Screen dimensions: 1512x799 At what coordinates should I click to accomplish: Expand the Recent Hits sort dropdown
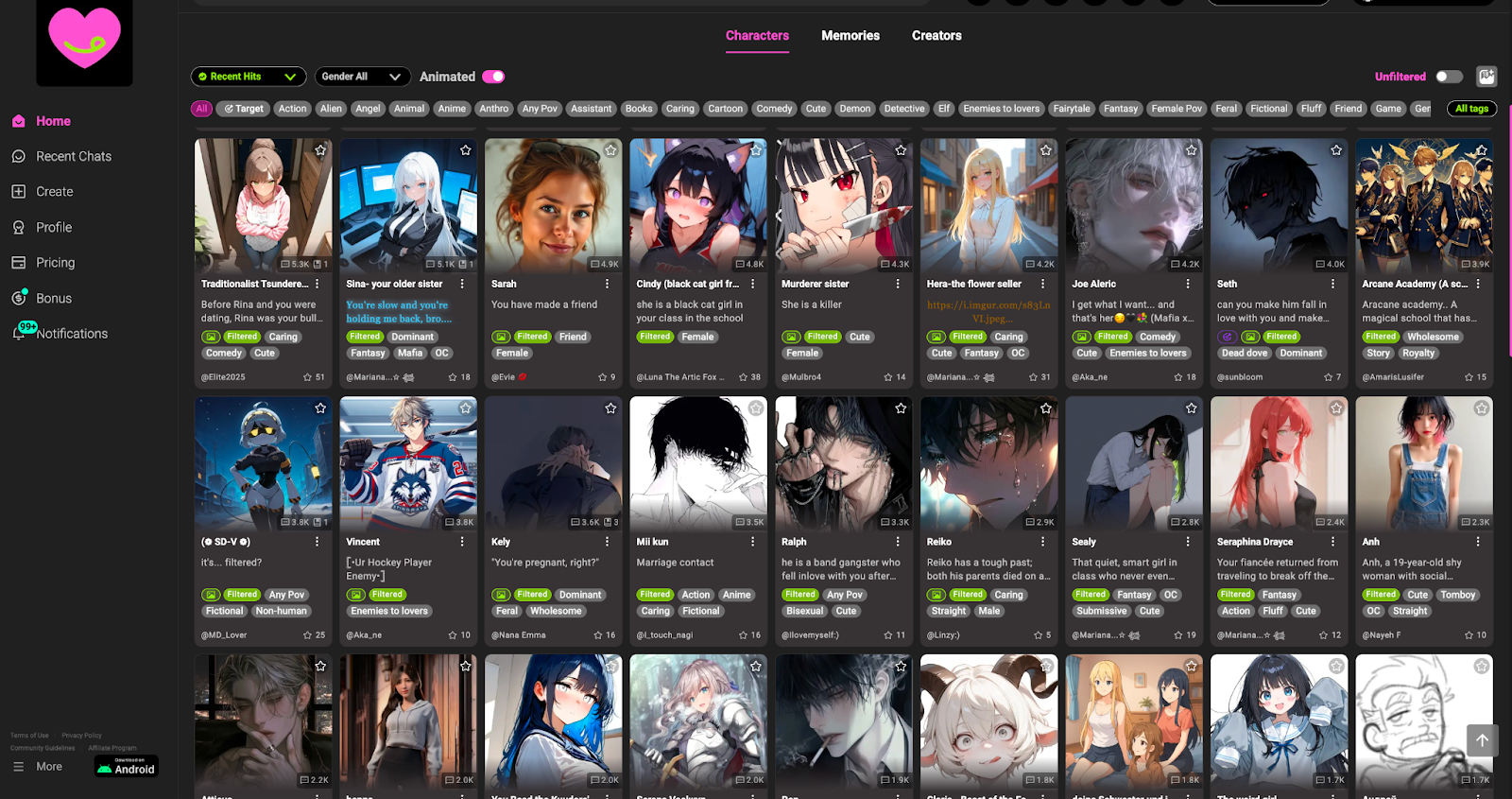click(x=249, y=77)
